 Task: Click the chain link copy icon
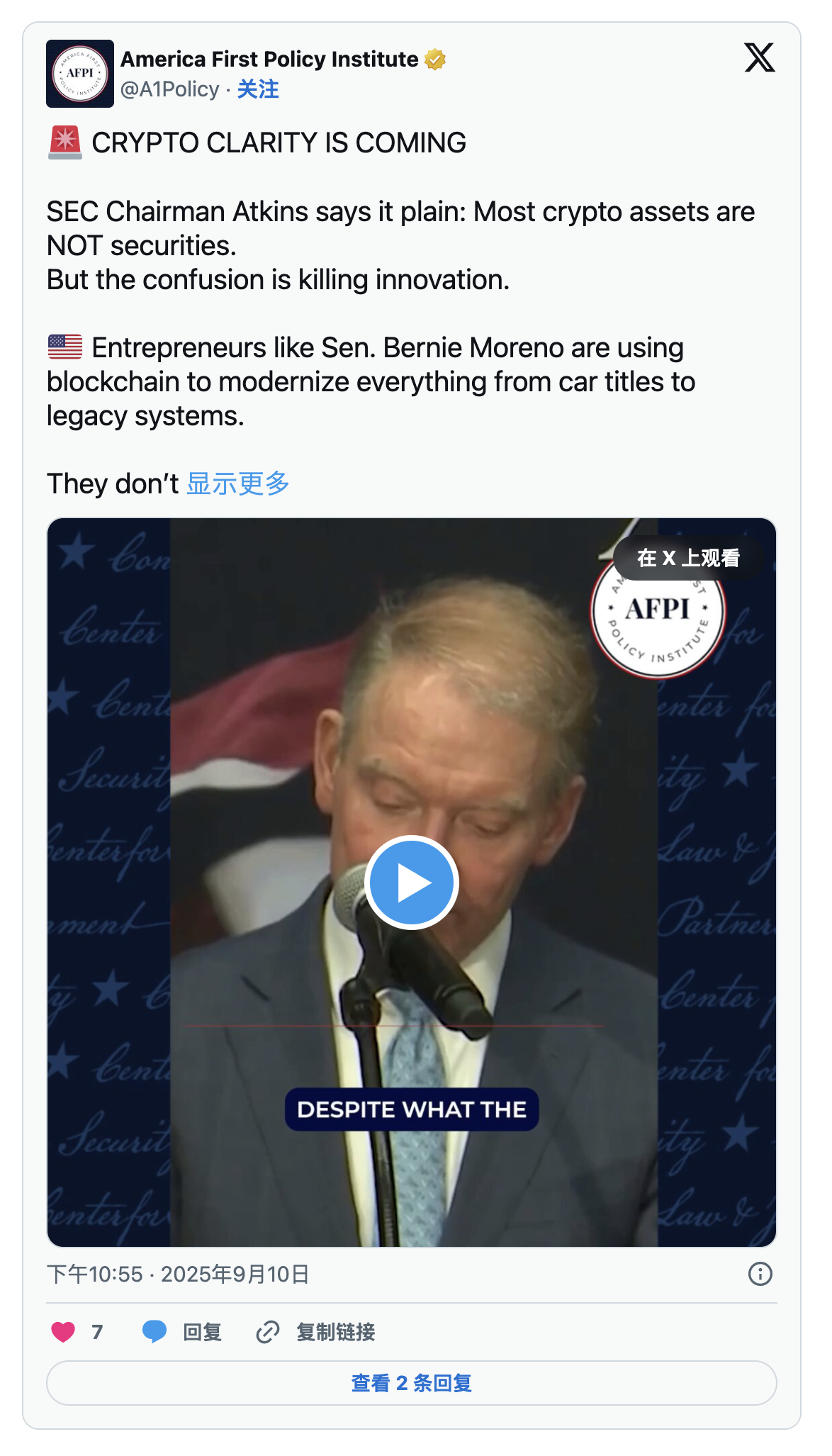coord(267,1332)
